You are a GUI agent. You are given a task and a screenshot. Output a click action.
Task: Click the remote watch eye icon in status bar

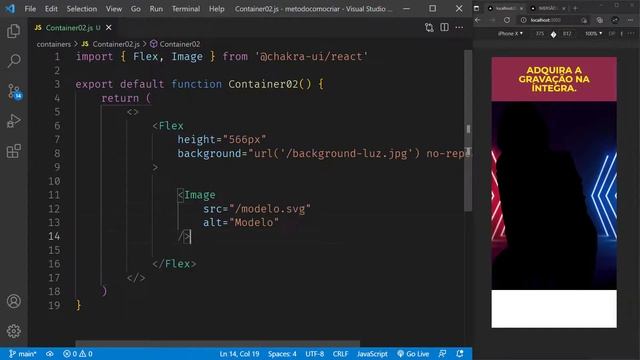click(50, 354)
